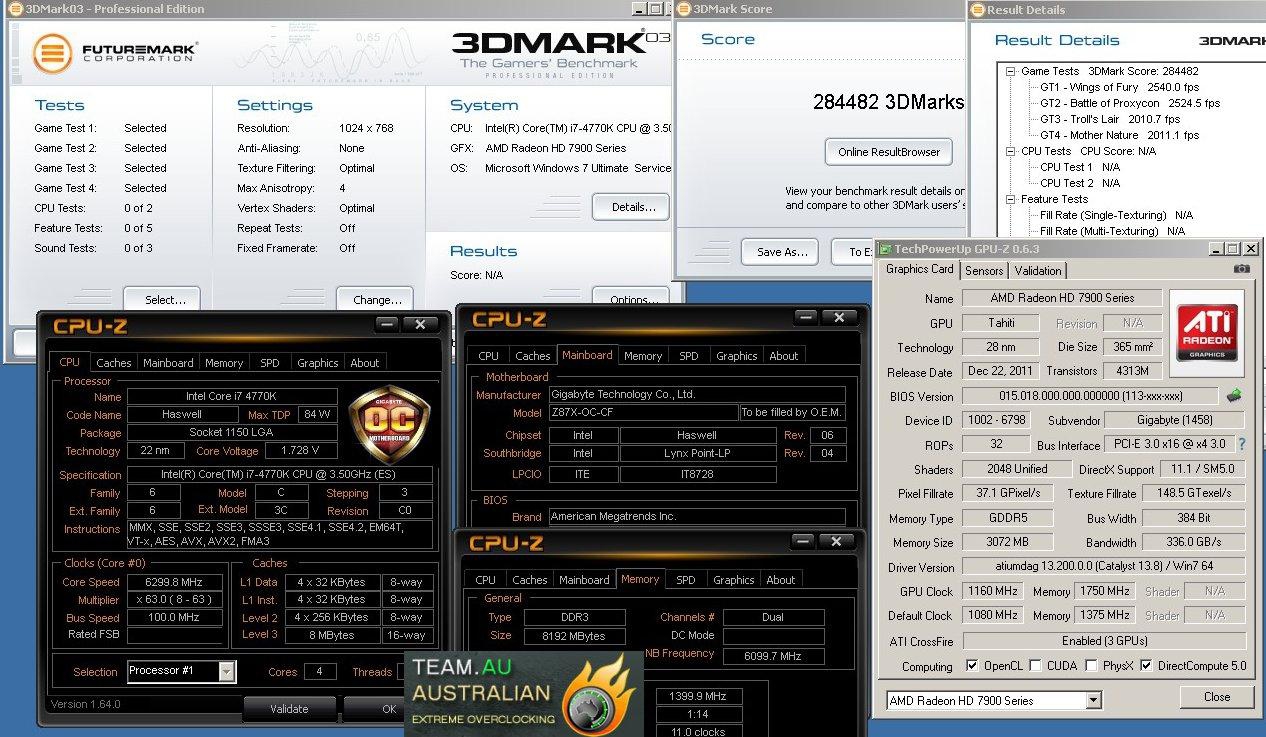Click the 284482 3DMarks score text

pyautogui.click(x=888, y=102)
